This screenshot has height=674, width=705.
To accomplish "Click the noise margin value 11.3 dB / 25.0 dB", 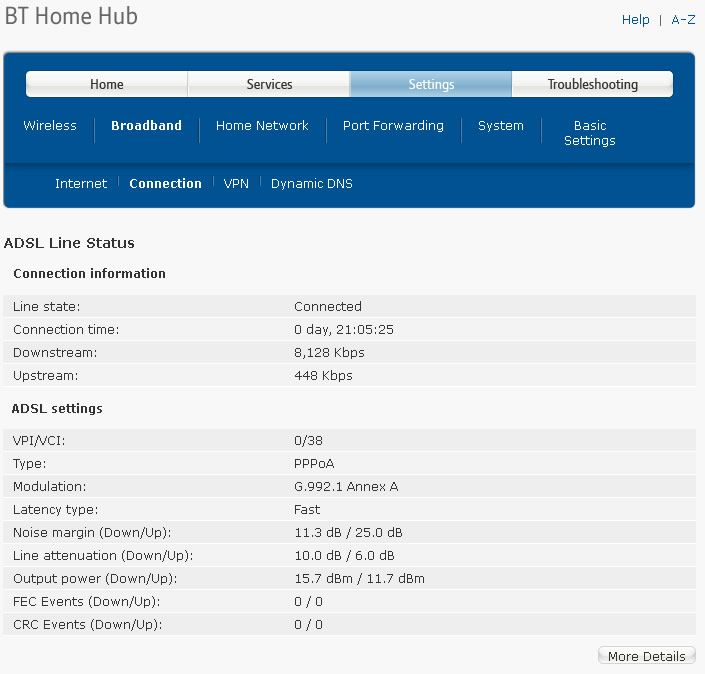I will click(348, 532).
